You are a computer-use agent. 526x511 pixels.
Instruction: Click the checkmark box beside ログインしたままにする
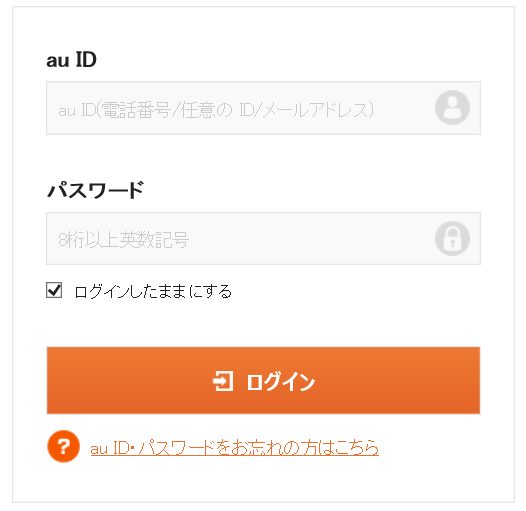coord(54,290)
